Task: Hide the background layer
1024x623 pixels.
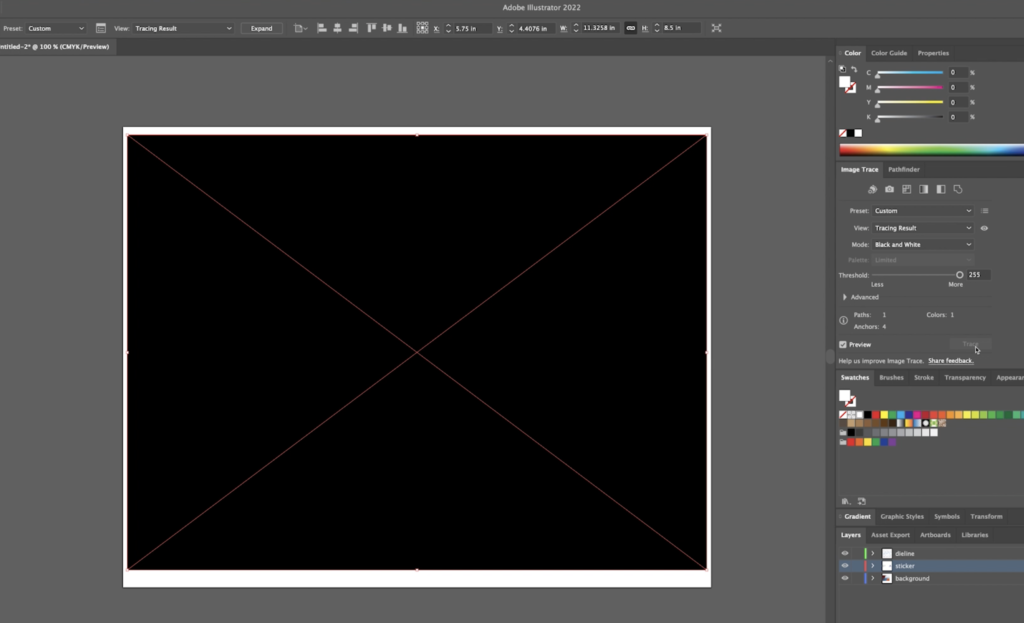Action: point(845,578)
